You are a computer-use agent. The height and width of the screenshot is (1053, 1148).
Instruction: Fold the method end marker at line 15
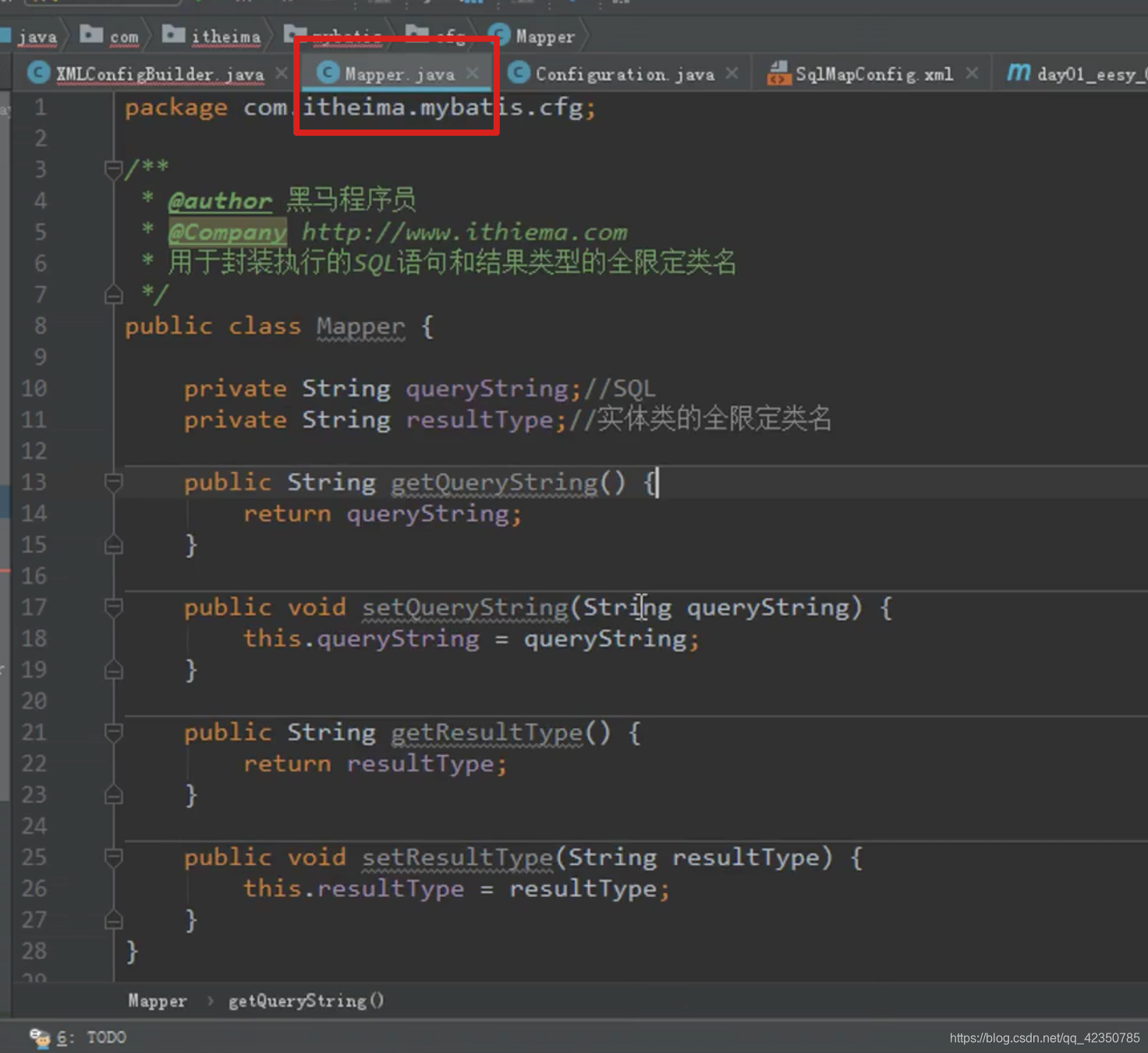tap(113, 544)
